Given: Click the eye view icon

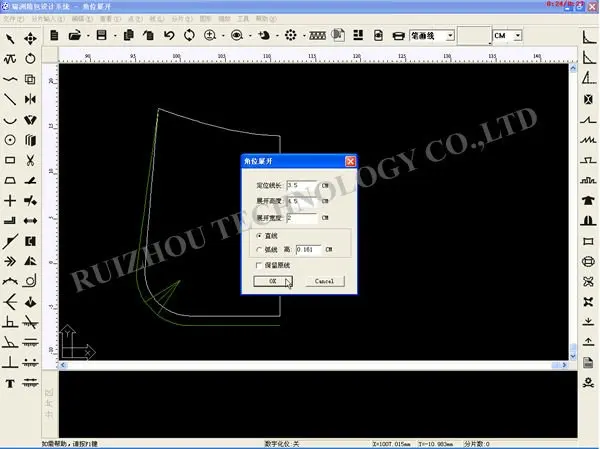Looking at the screenshot, I should [237, 36].
